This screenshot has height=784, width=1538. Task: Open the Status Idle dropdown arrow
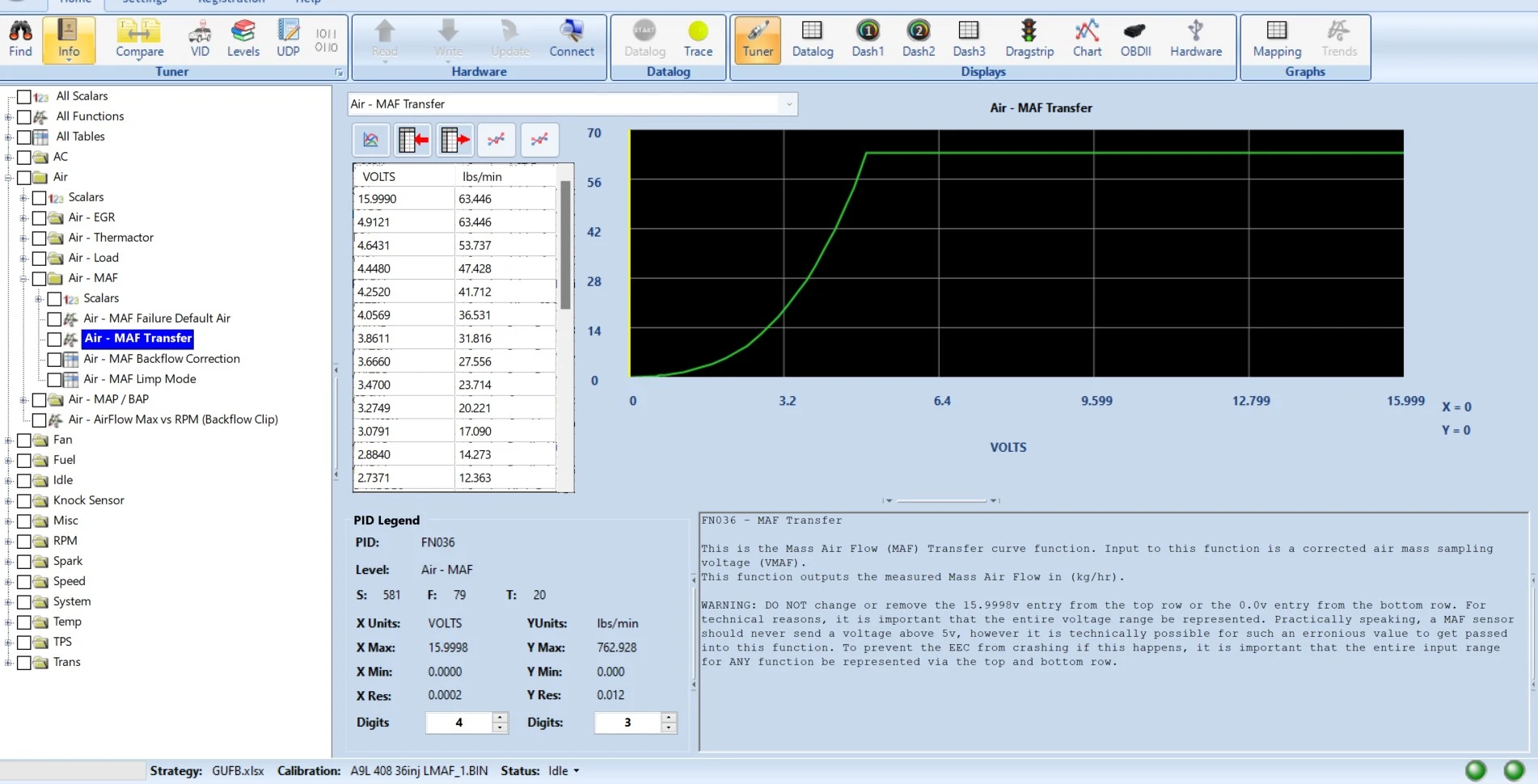coord(577,771)
